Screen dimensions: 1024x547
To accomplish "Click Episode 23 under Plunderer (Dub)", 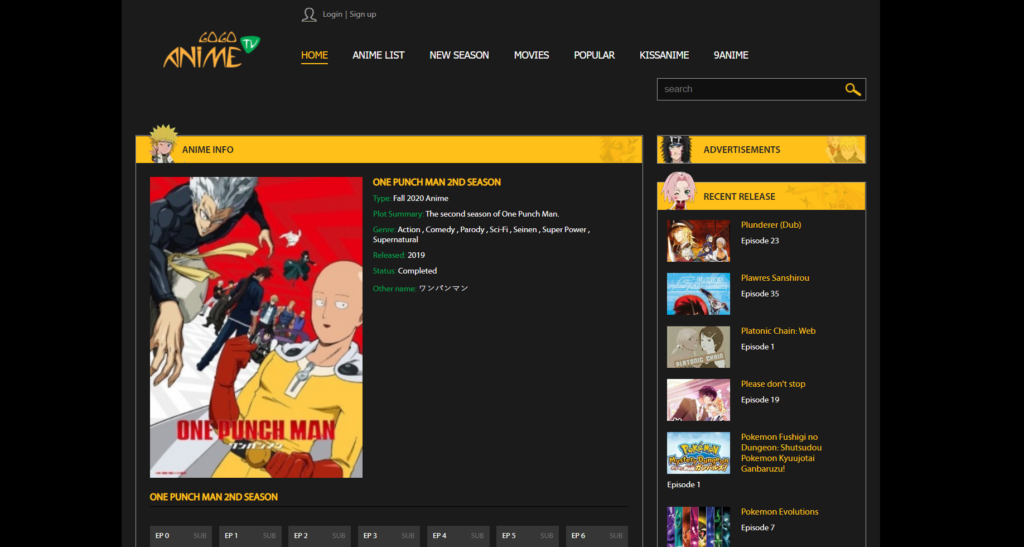I will point(760,241).
